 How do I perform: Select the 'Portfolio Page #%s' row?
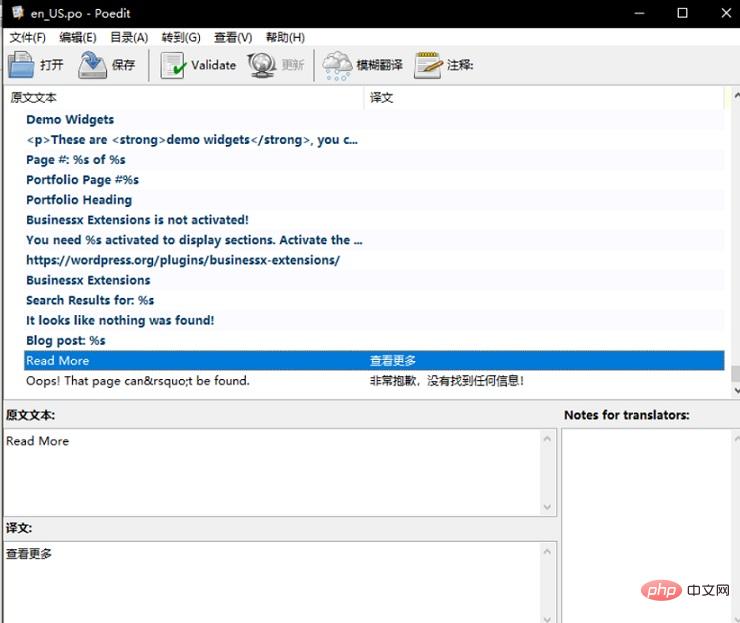coord(374,180)
